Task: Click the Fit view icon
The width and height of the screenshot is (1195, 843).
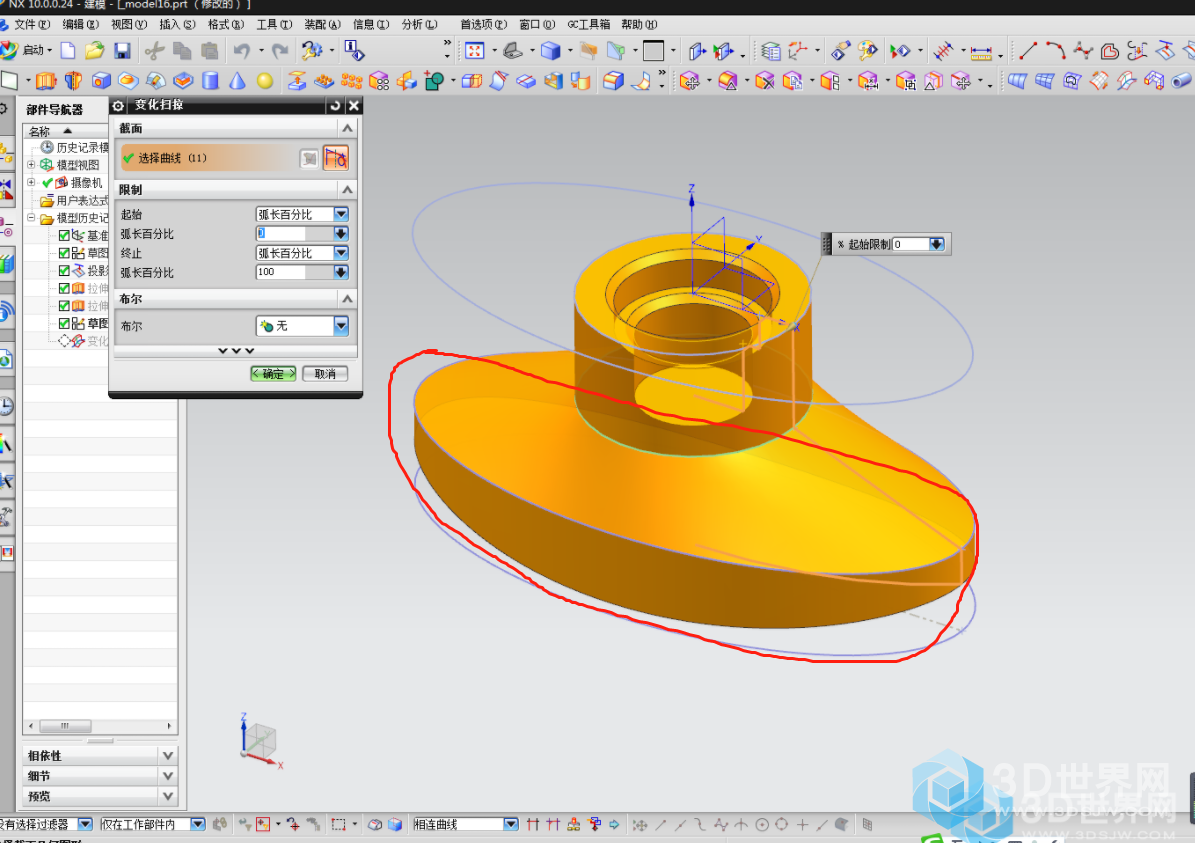Action: 474,51
